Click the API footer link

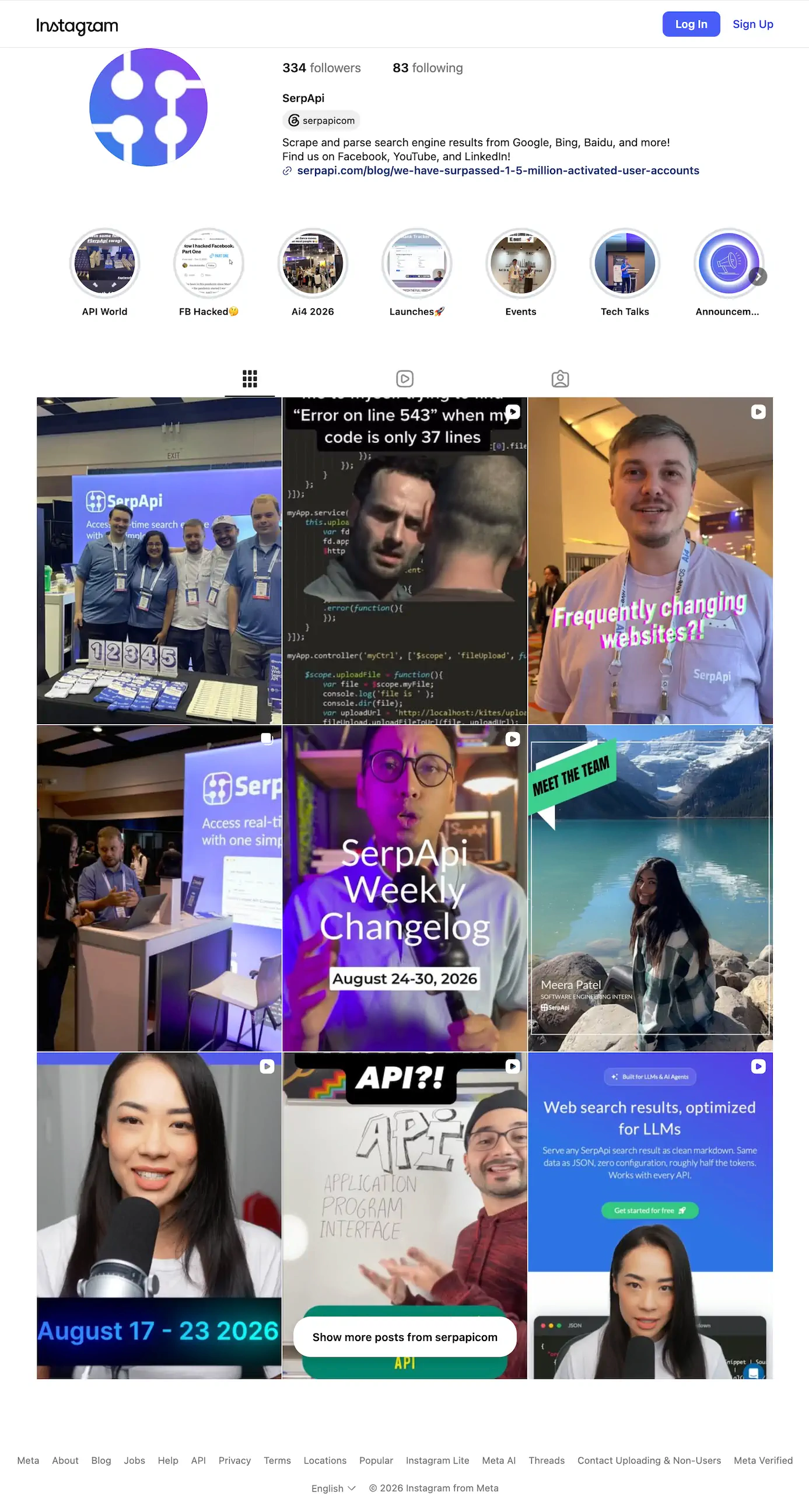coord(198,1460)
